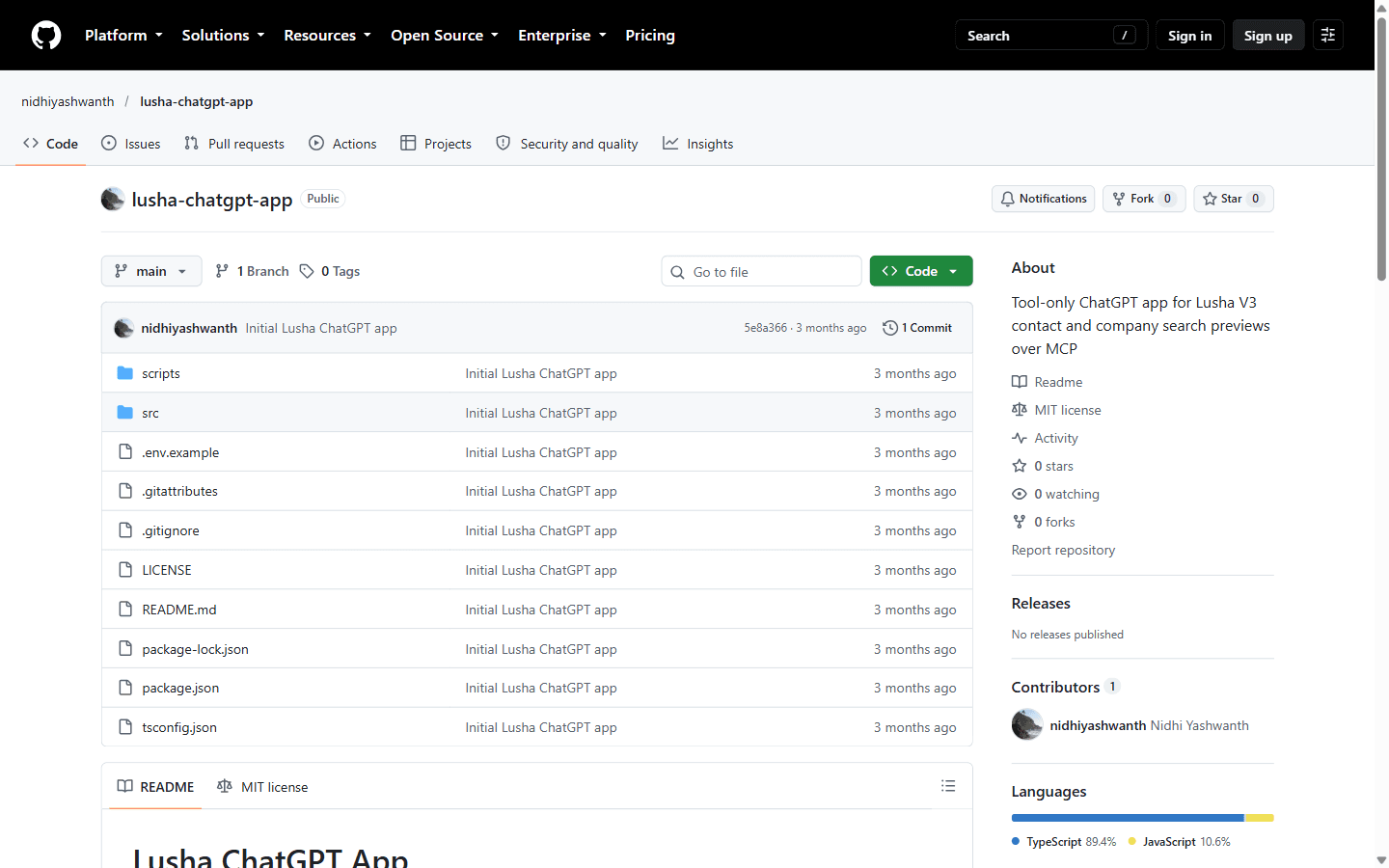This screenshot has width=1389, height=868.
Task: Expand the main branch selector
Action: (151, 271)
